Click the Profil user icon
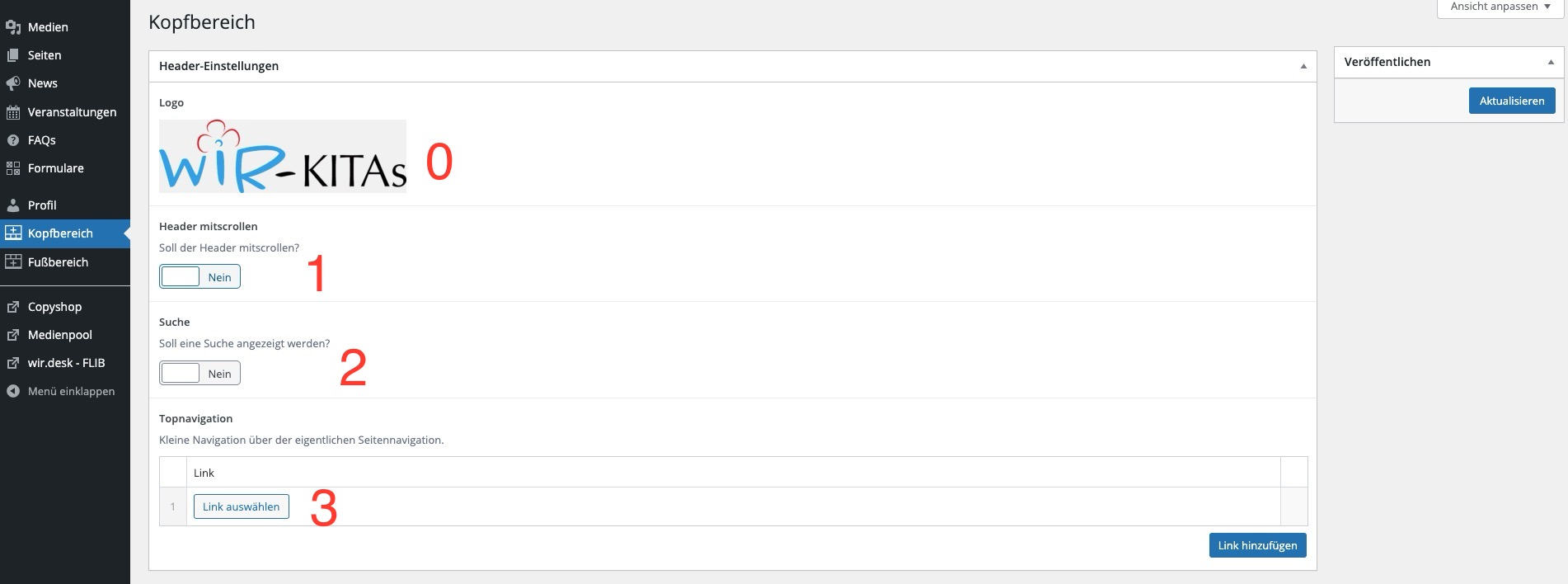Image resolution: width=1568 pixels, height=584 pixels. coord(13,205)
